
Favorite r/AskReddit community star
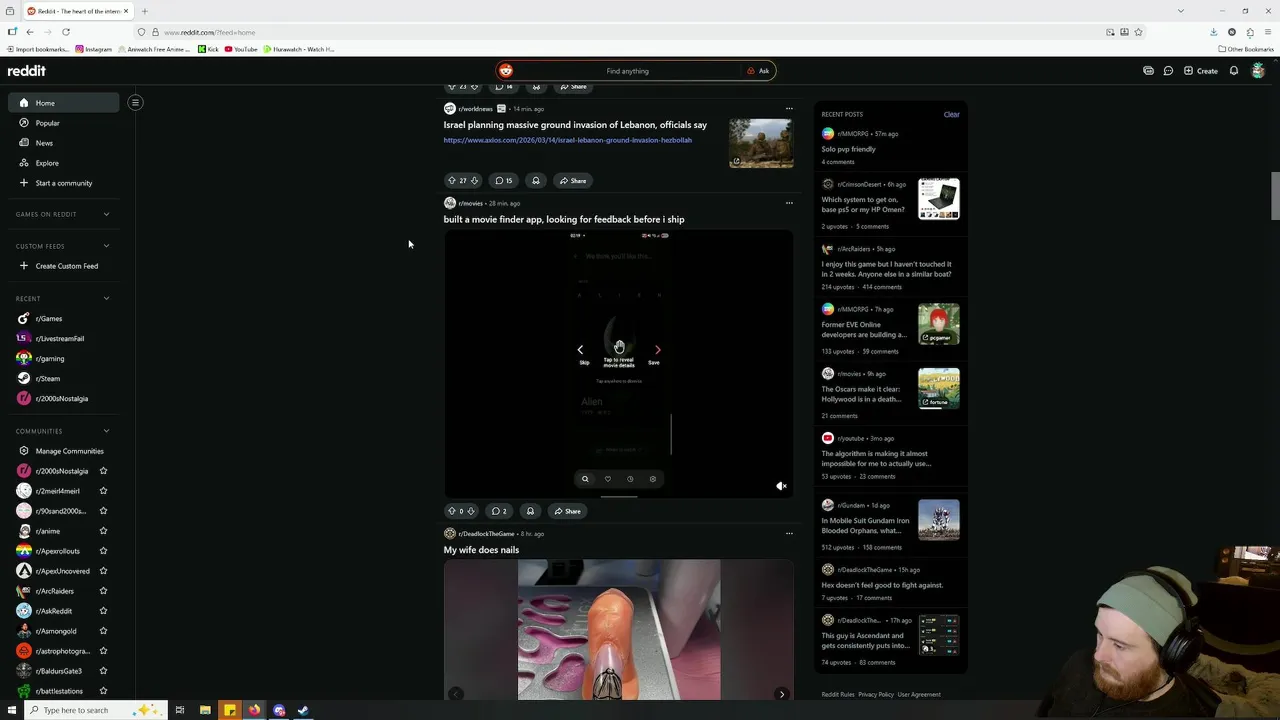click(103, 611)
